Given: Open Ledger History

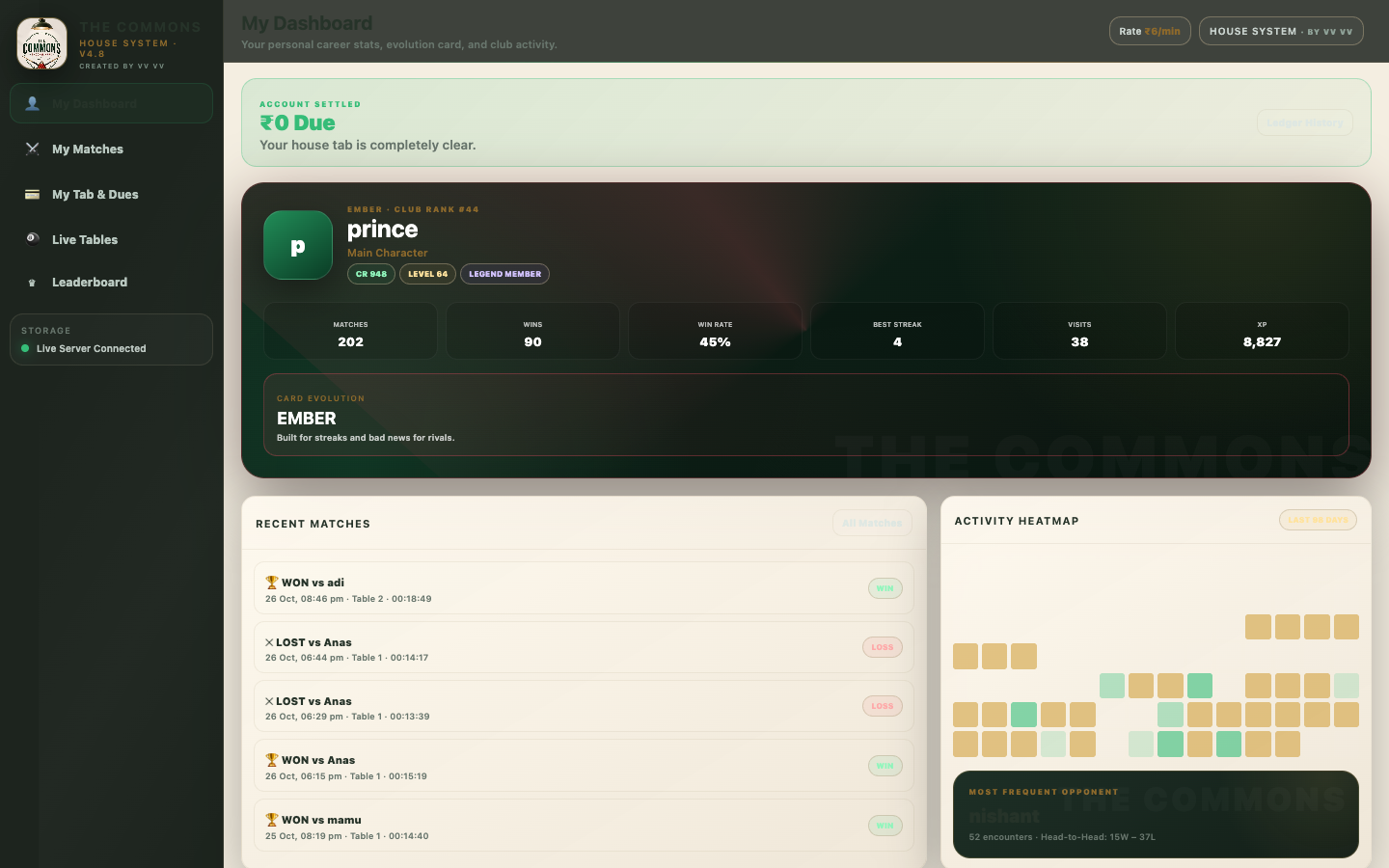Looking at the screenshot, I should [x=1304, y=122].
